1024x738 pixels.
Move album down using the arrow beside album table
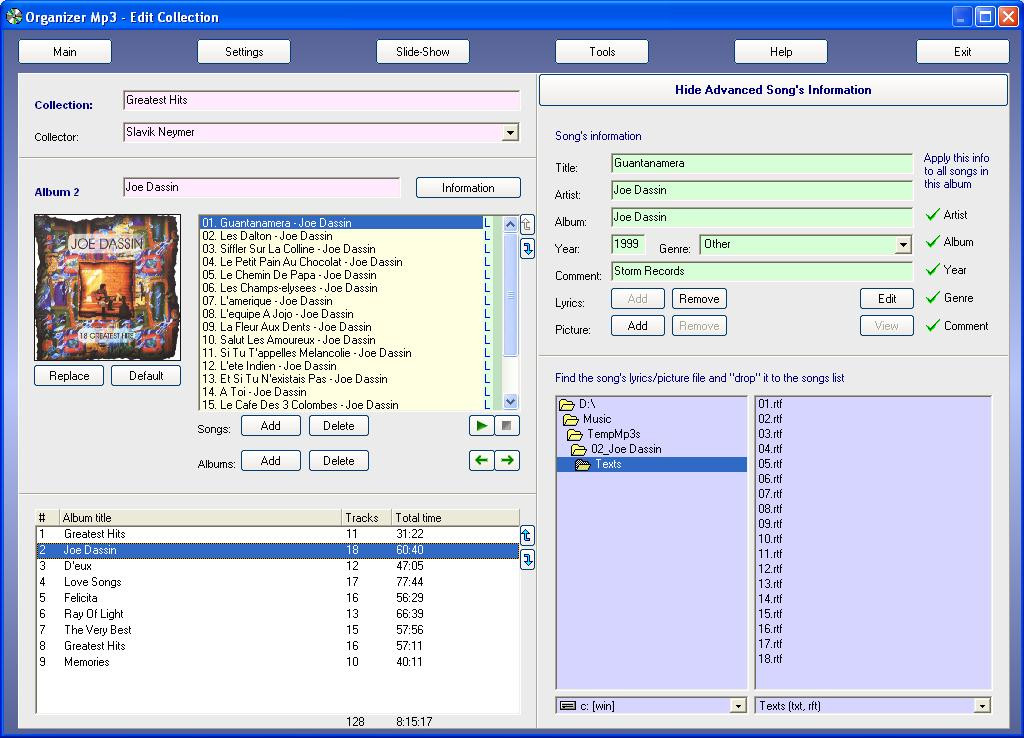[x=527, y=560]
